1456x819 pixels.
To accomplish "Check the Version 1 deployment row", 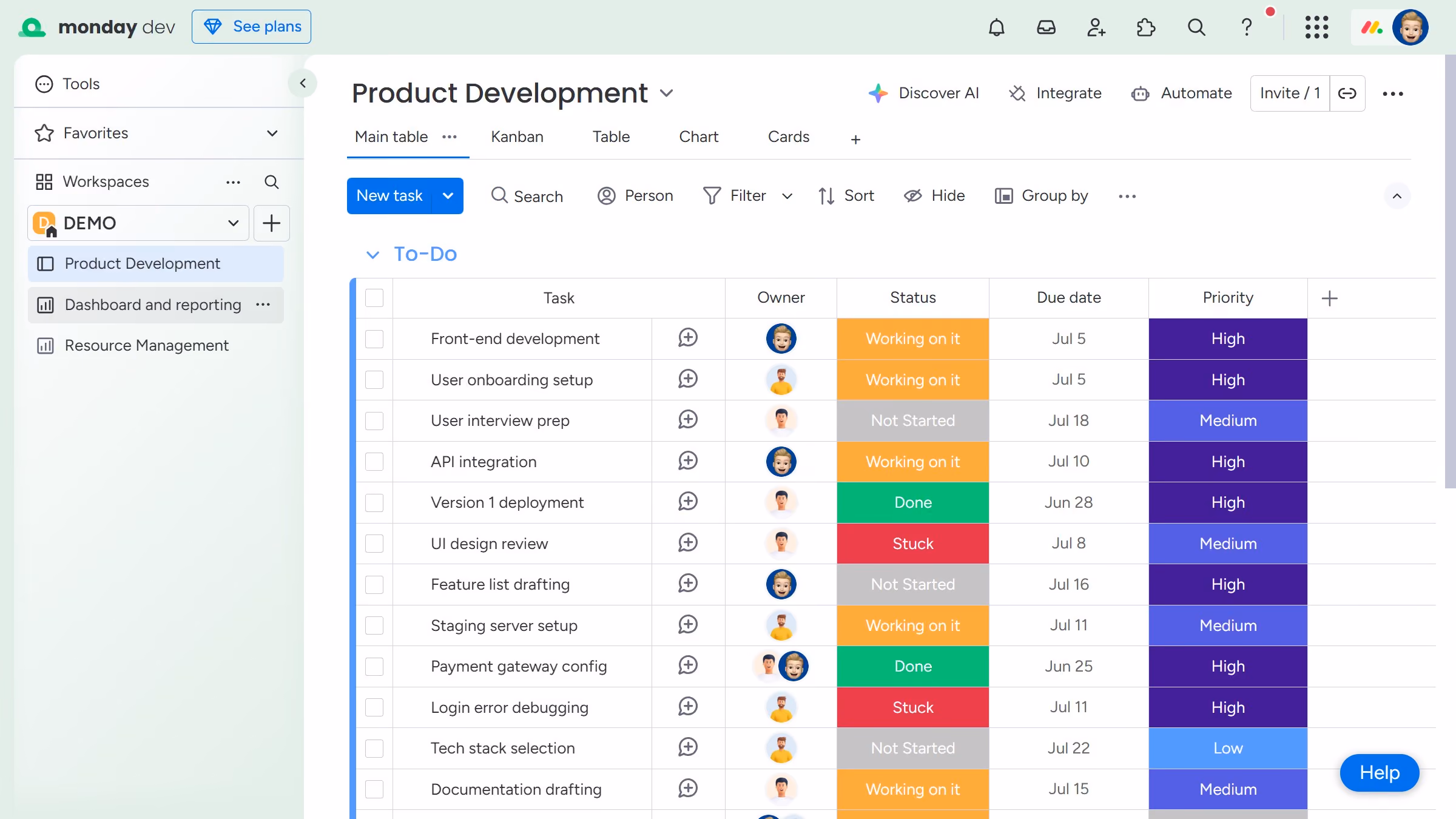I will [374, 502].
